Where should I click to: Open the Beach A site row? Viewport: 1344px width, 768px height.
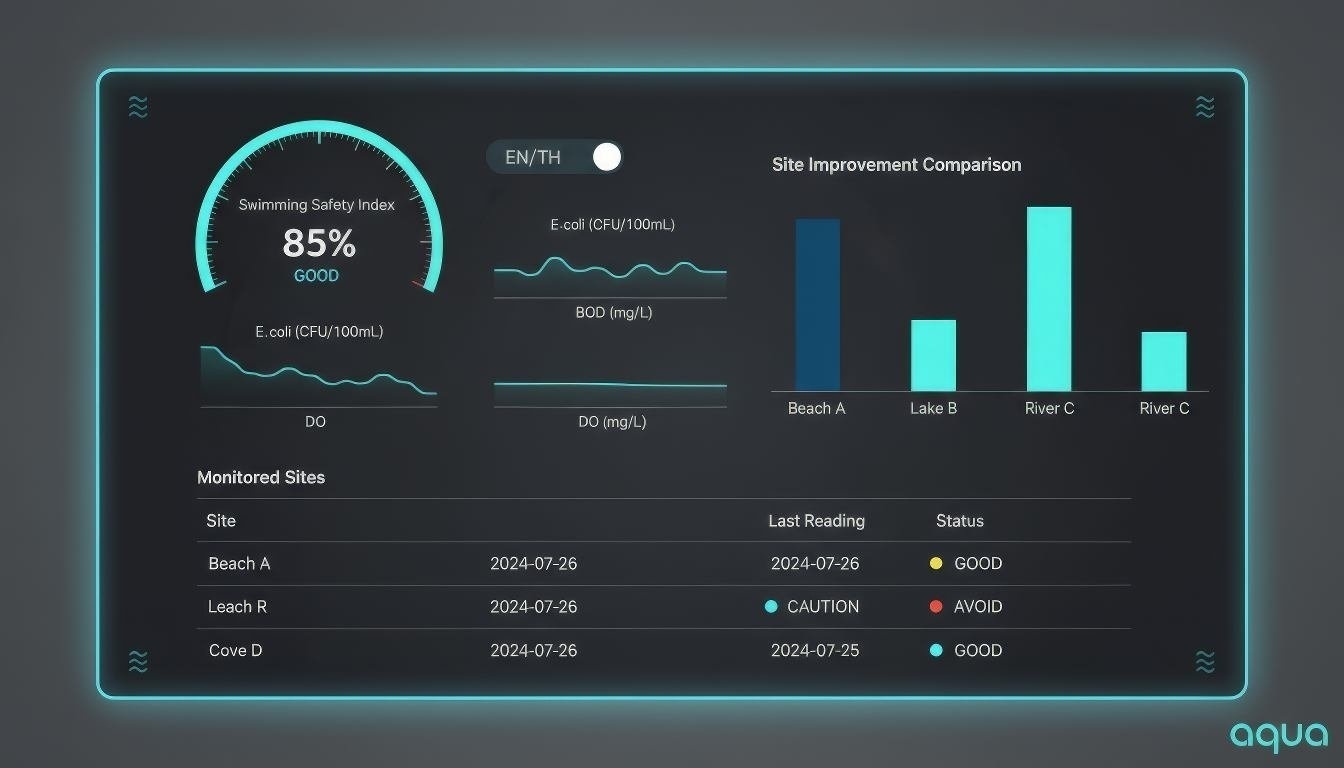239,564
